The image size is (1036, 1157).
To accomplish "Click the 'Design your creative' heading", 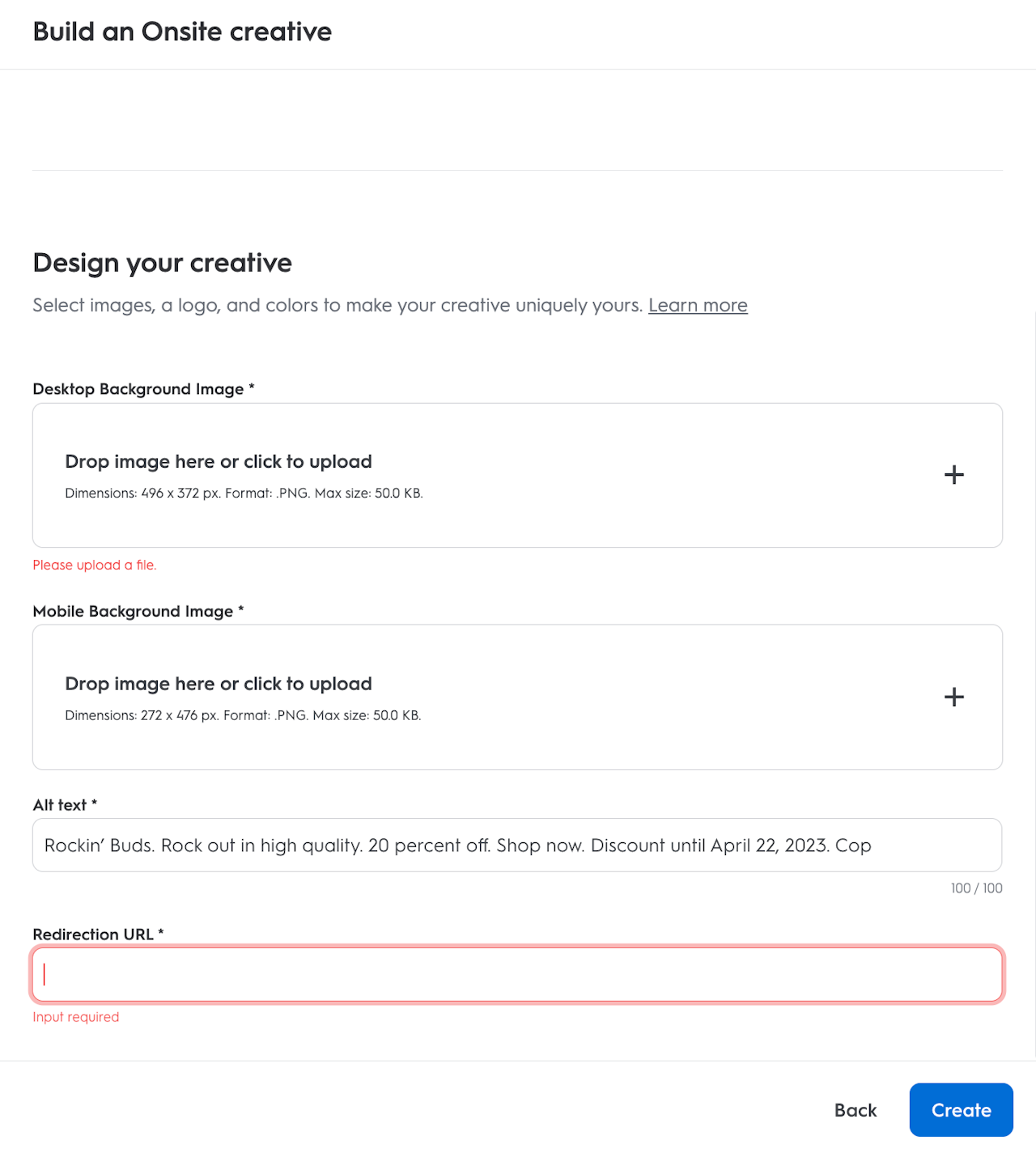I will 163,263.
